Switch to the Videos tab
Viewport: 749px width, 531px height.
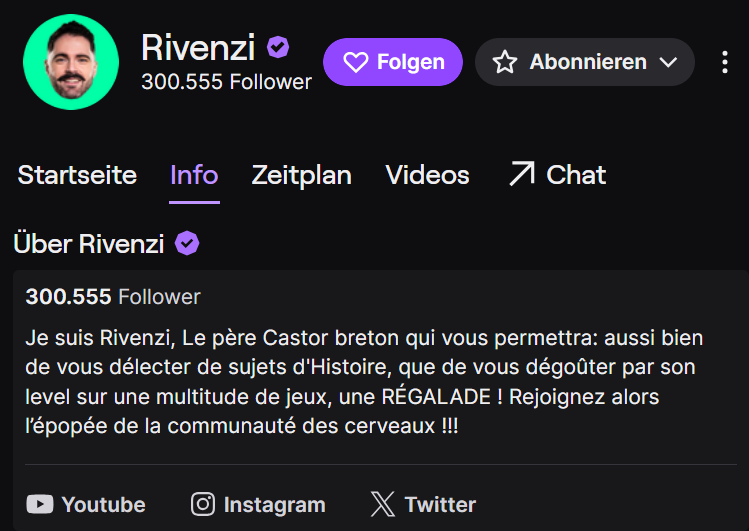tap(427, 175)
